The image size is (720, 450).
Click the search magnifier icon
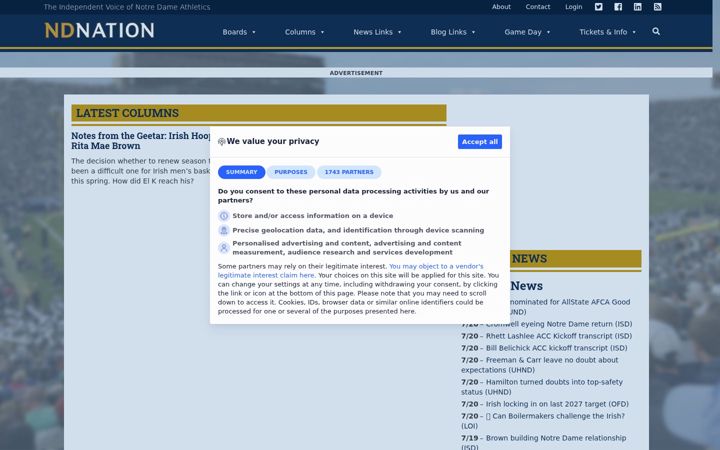point(656,31)
